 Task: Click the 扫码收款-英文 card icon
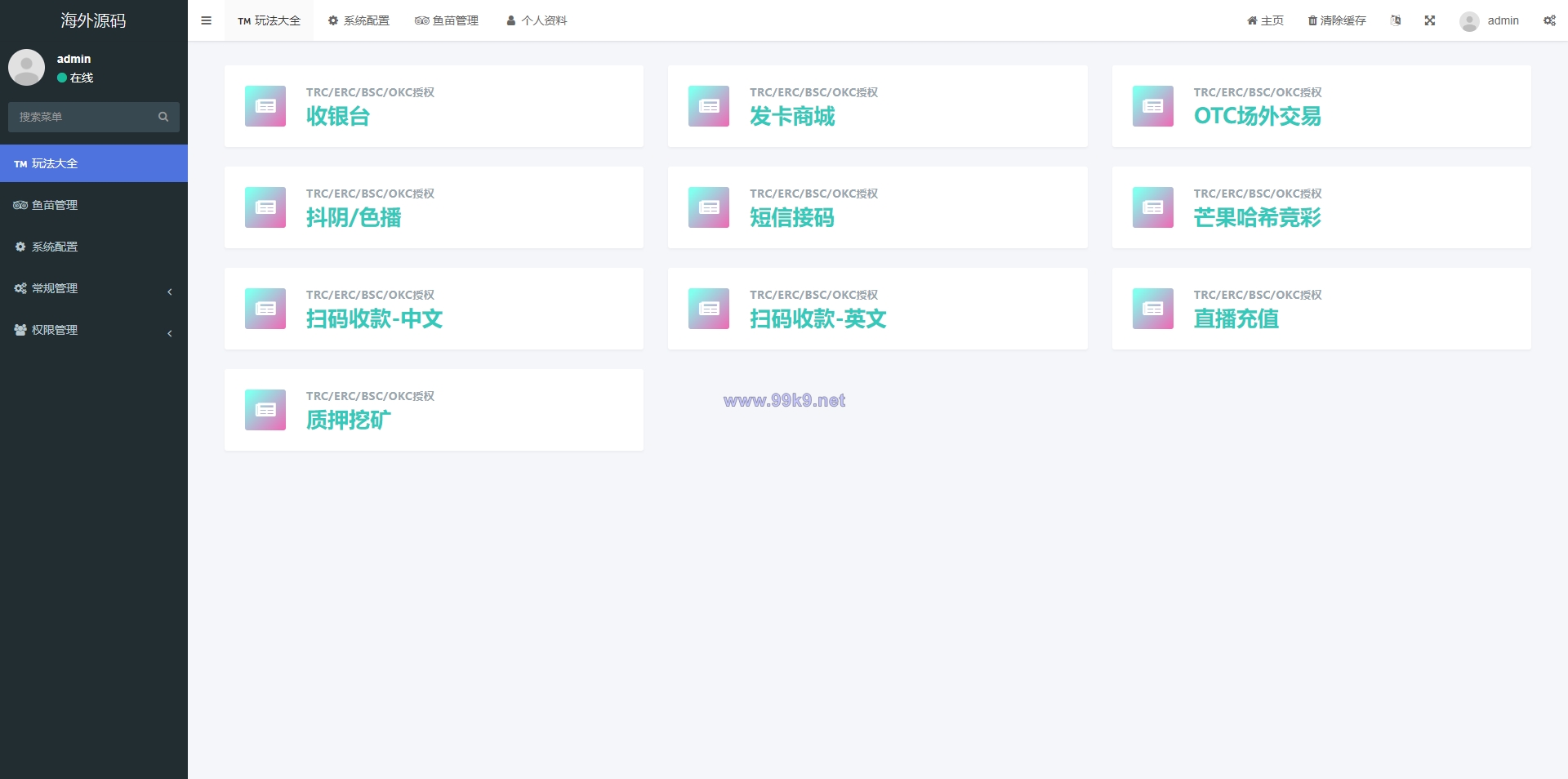click(x=709, y=309)
